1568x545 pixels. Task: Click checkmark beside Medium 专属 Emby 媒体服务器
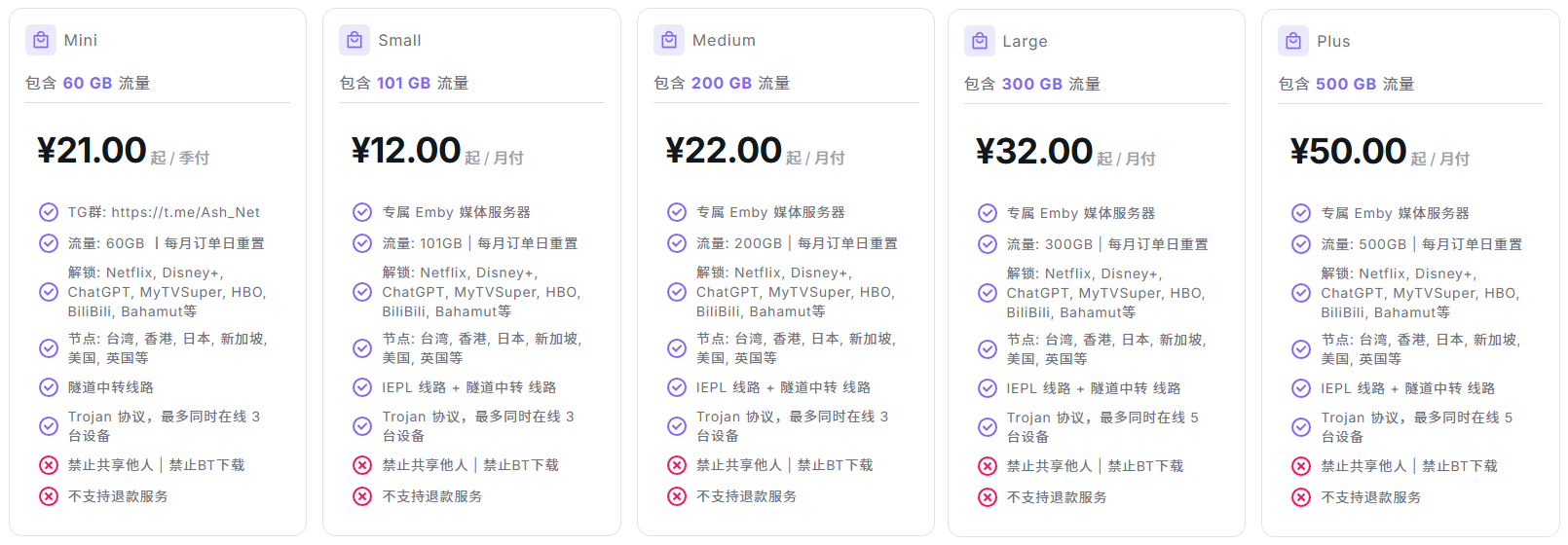[x=677, y=212]
